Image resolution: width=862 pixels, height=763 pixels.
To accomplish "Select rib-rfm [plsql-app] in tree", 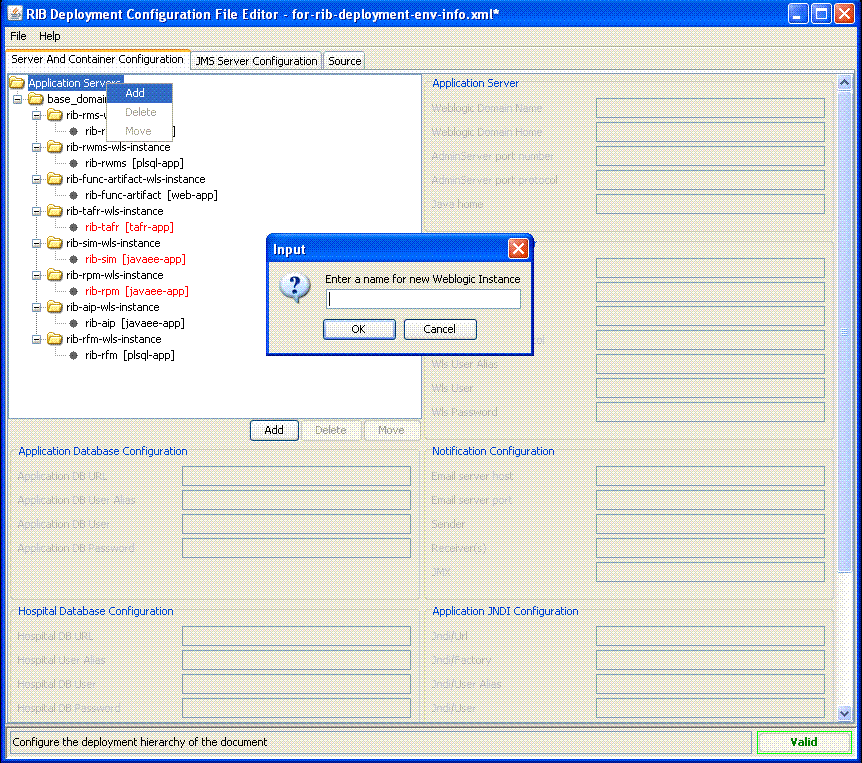I will coord(130,355).
